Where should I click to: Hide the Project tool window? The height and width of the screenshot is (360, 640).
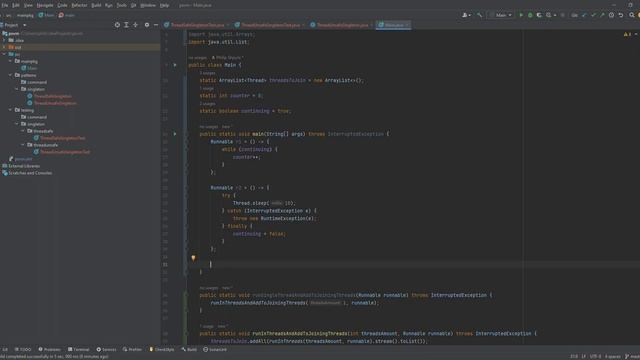click(x=156, y=25)
